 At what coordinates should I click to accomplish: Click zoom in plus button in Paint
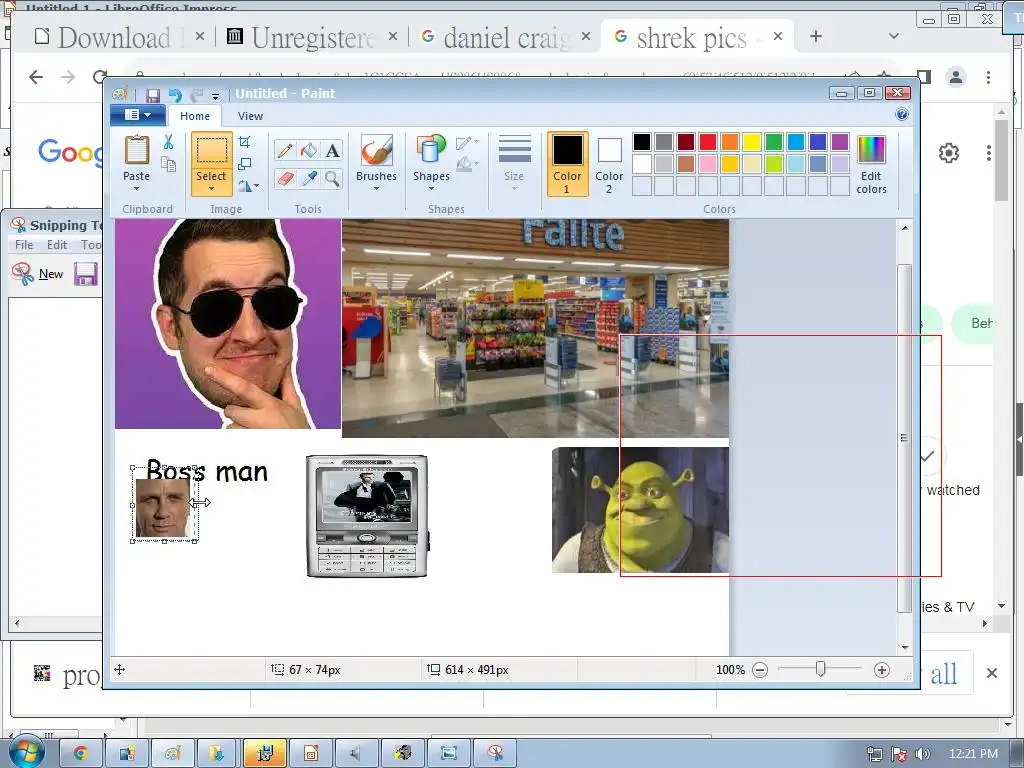coord(882,670)
